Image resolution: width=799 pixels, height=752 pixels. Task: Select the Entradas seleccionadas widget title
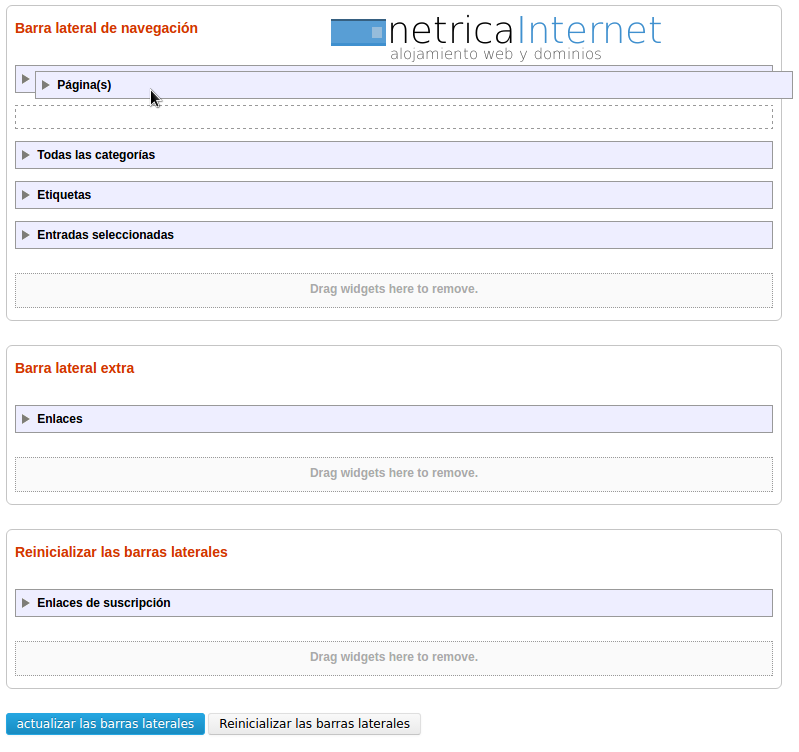click(105, 235)
